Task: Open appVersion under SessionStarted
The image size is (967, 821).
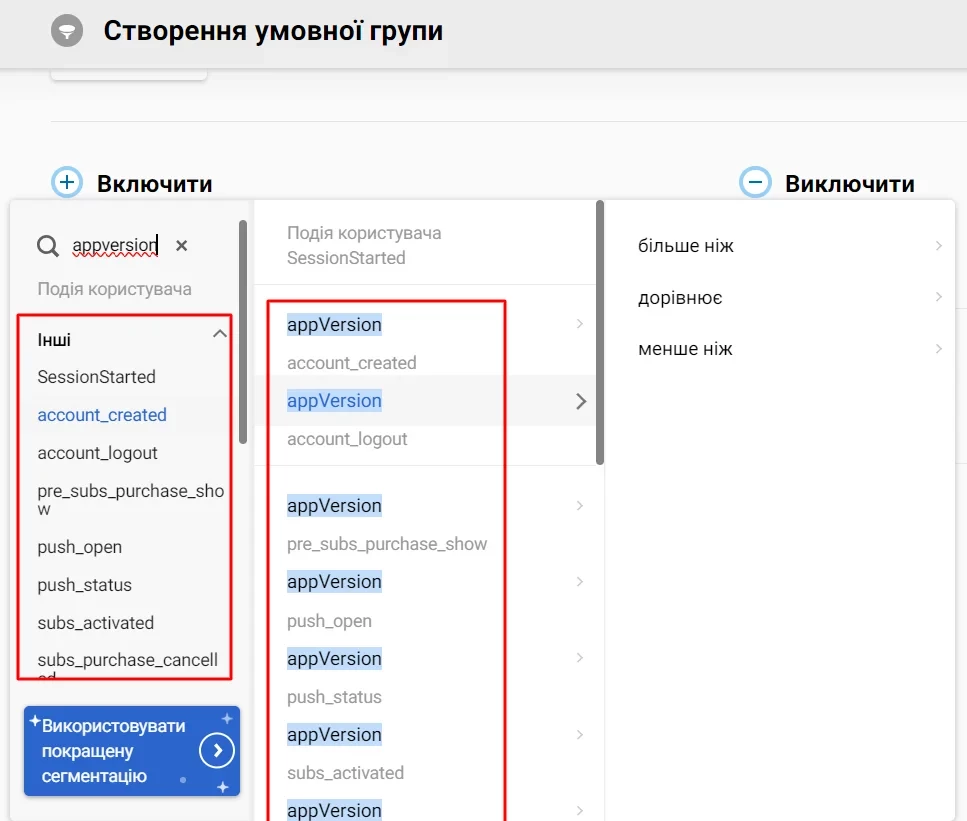Action: pyautogui.click(x=334, y=324)
